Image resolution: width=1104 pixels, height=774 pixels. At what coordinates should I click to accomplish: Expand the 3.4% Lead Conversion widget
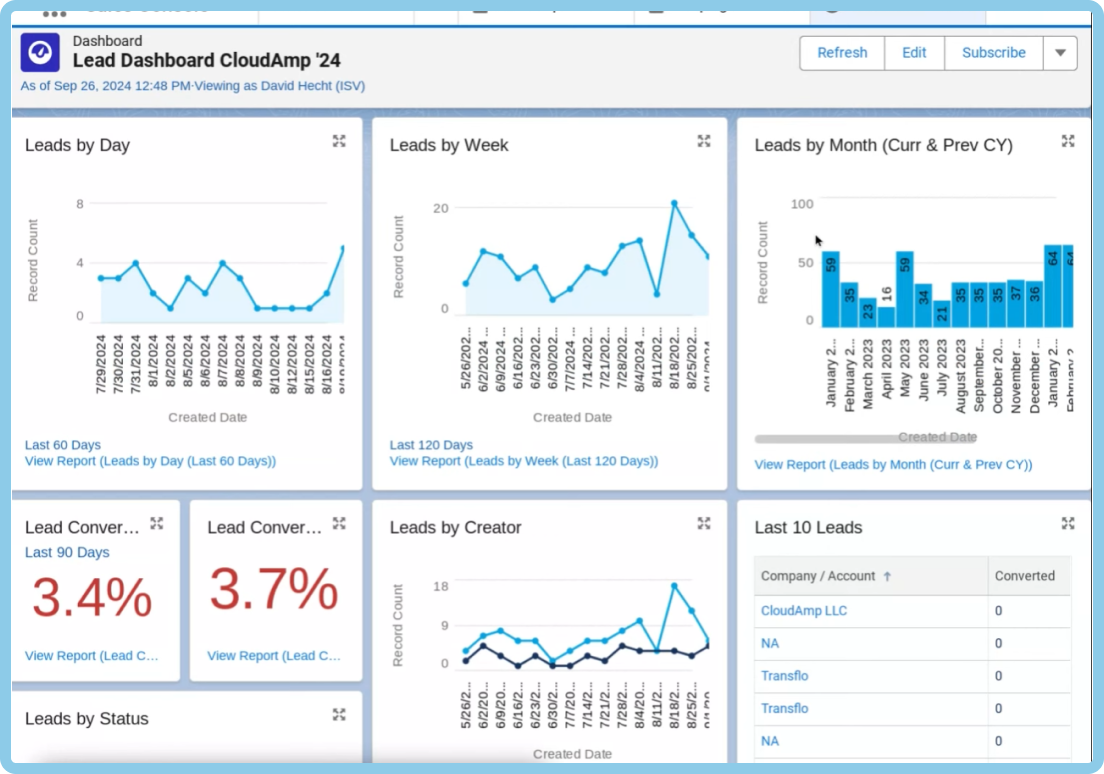point(157,523)
